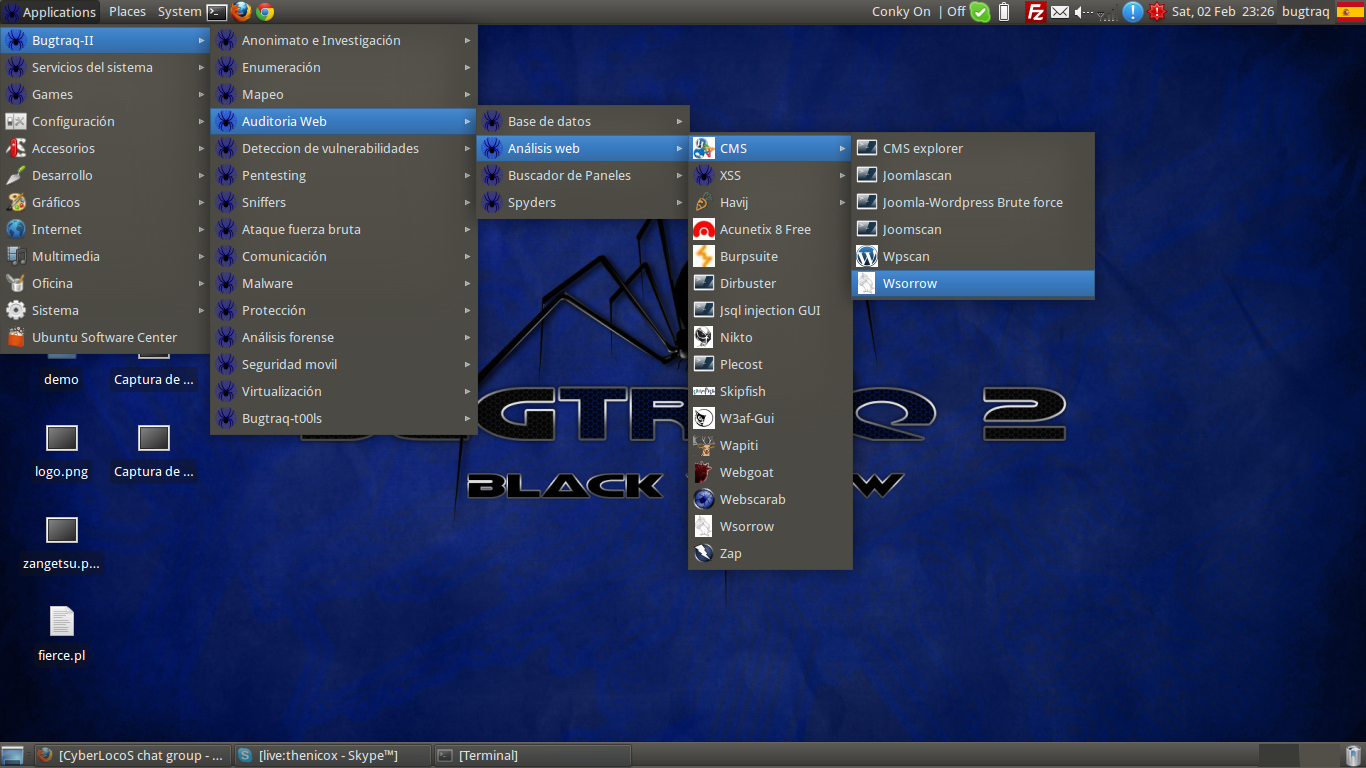Viewport: 1366px width, 768px height.
Task: Open Wsorrow listed below Webscarab
Action: (x=770, y=526)
